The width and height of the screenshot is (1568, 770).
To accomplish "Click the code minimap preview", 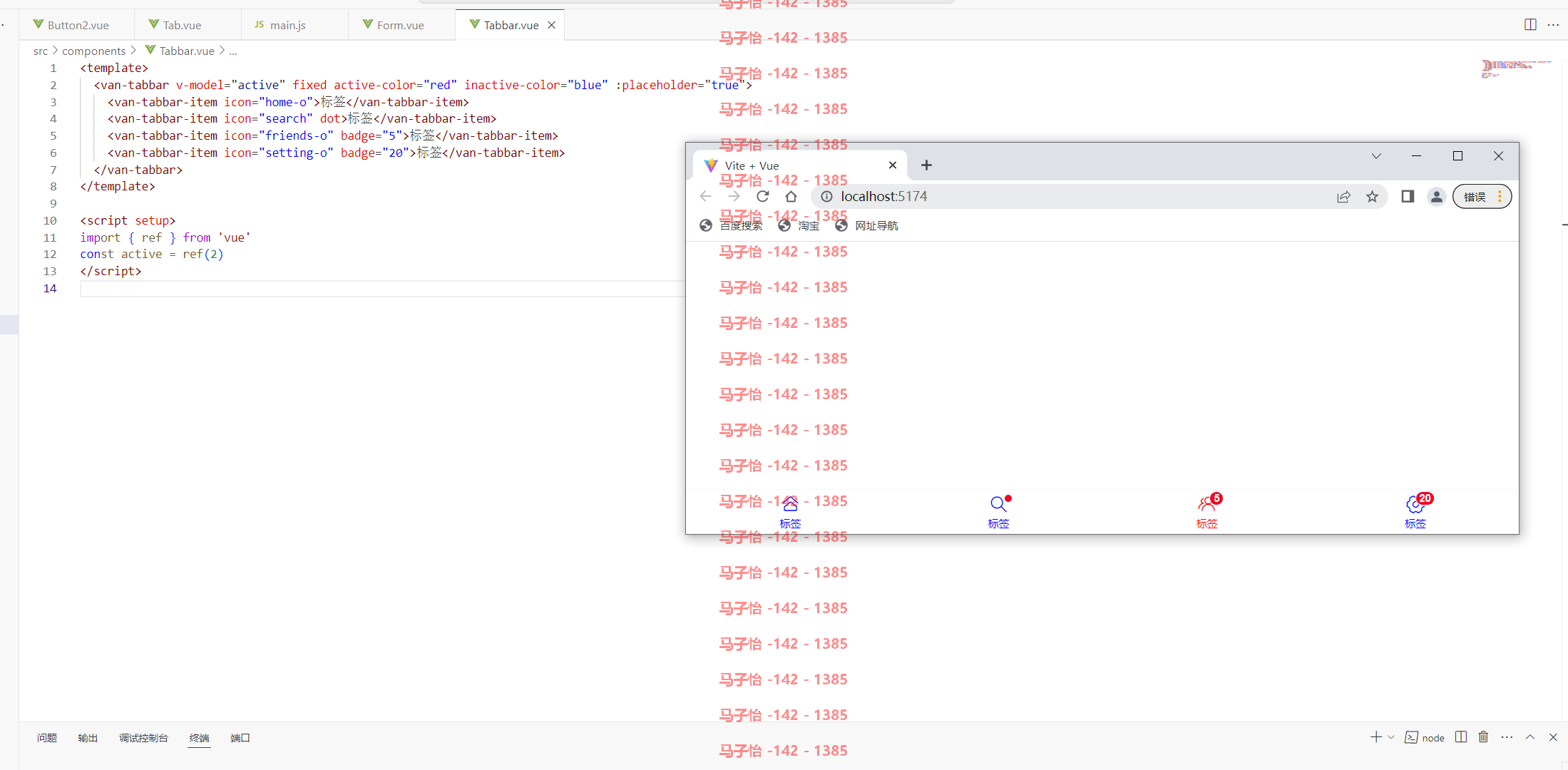I will (1516, 69).
